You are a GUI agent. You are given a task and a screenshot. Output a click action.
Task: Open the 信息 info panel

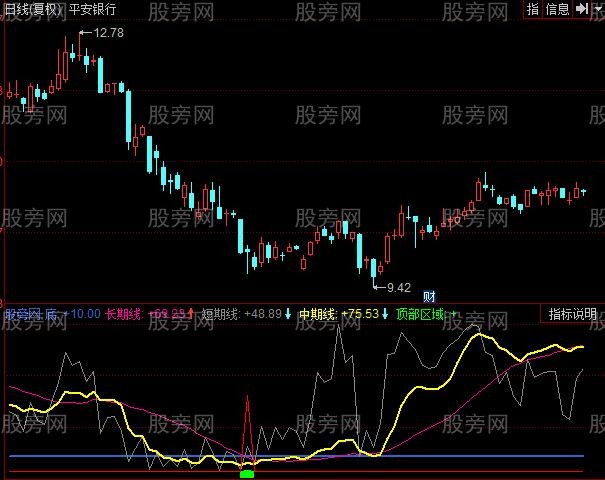(558, 9)
